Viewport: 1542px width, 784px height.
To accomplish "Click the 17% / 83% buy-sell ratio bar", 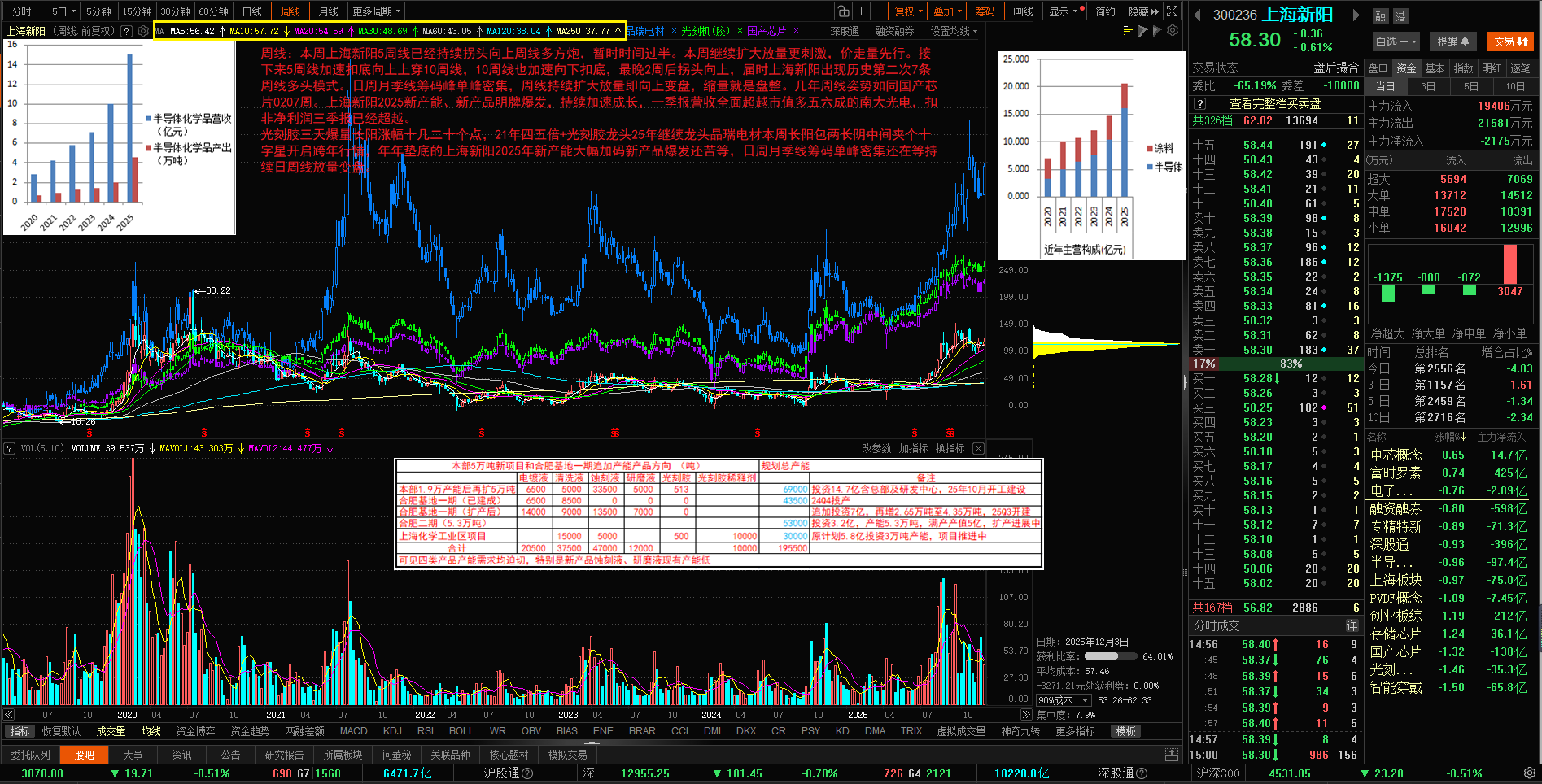I will pos(1275,364).
